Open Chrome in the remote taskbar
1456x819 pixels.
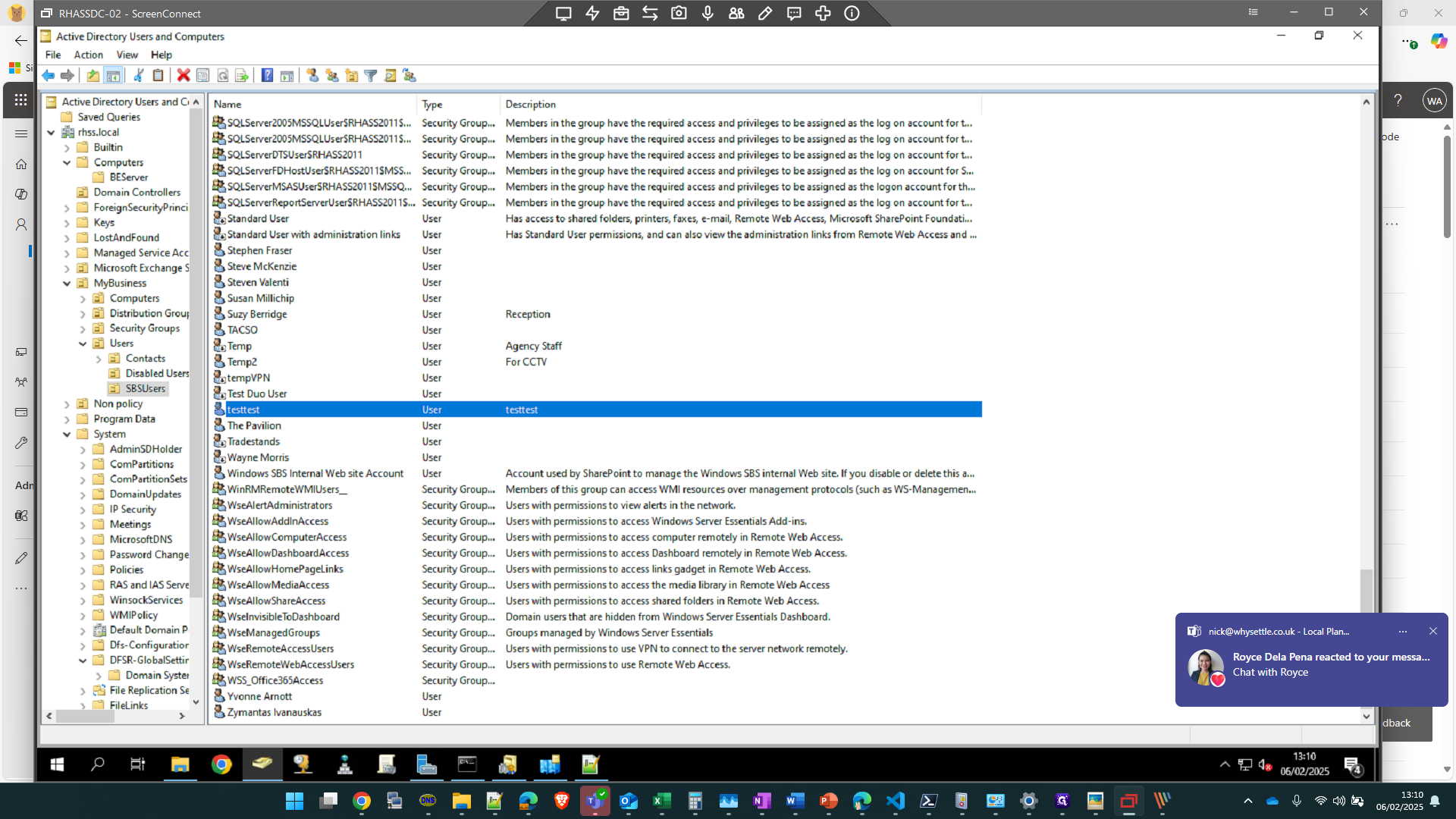(x=221, y=764)
